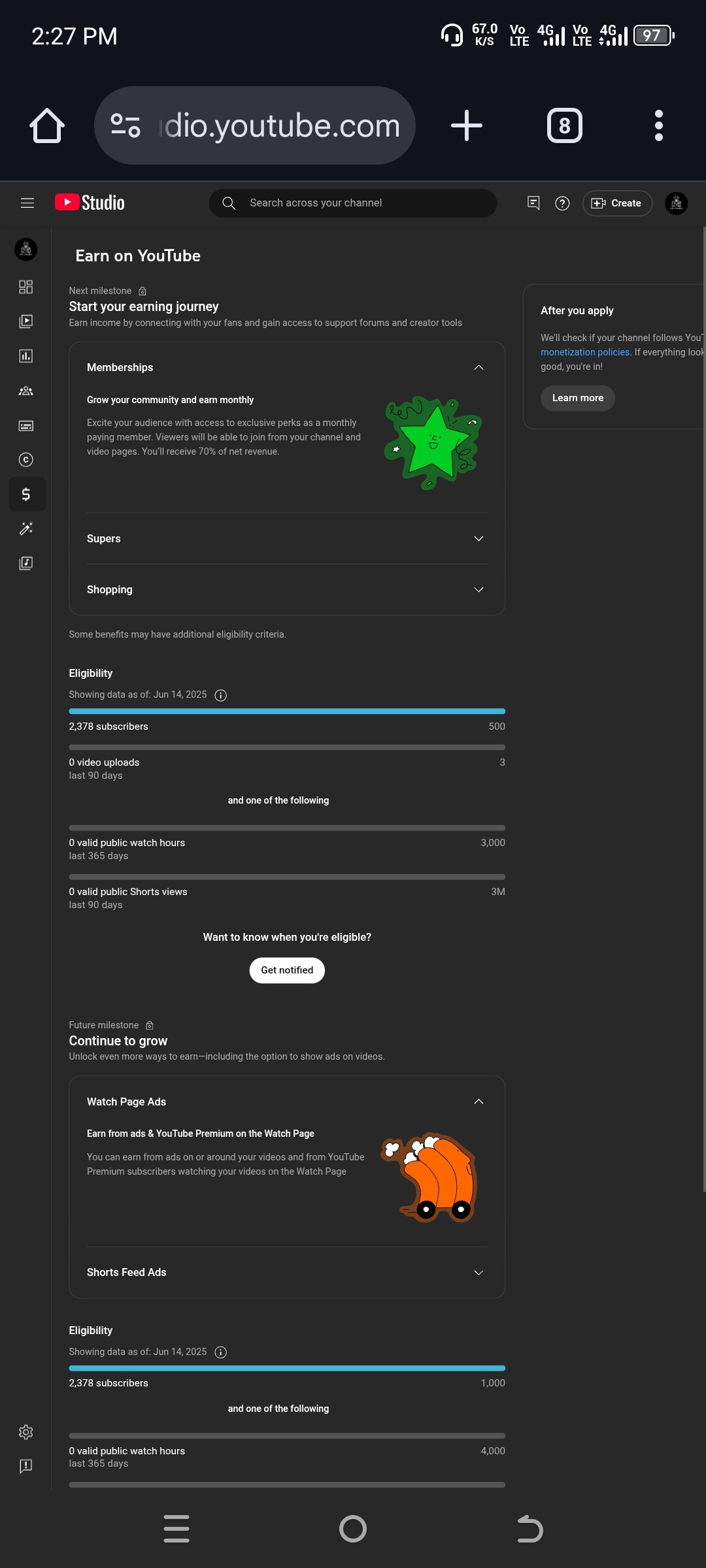Click the 3,000 watch hours progress bar
The width and height of the screenshot is (706, 1568).
pyautogui.click(x=287, y=828)
